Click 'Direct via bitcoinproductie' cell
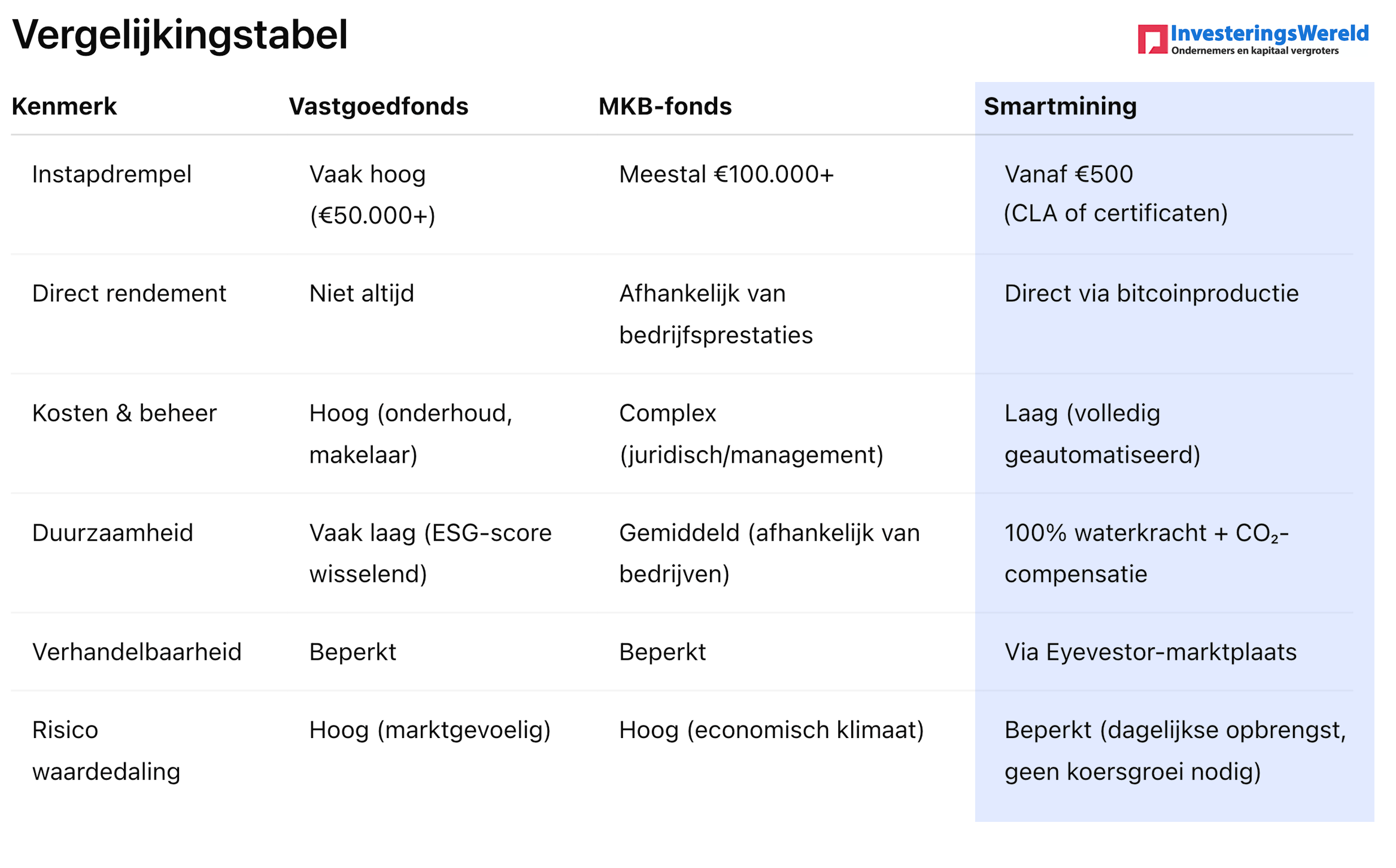The width and height of the screenshot is (1396, 868). [x=1151, y=293]
